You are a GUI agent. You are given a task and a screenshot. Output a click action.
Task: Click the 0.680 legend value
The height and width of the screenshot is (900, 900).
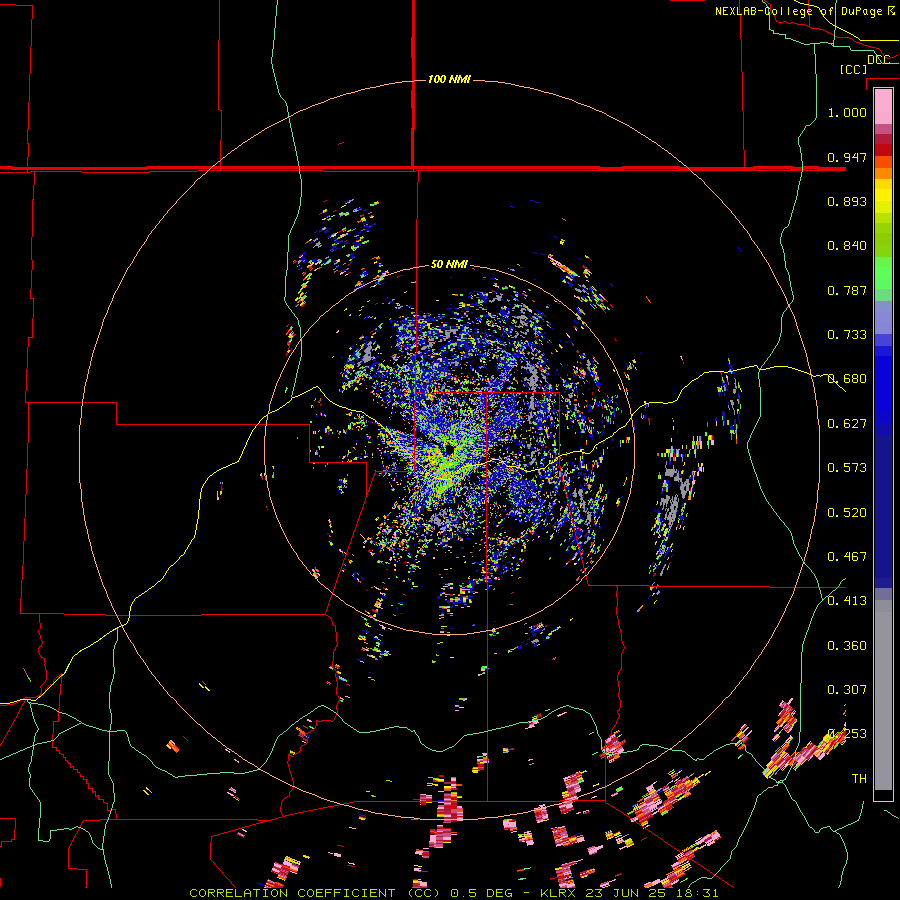click(x=847, y=379)
